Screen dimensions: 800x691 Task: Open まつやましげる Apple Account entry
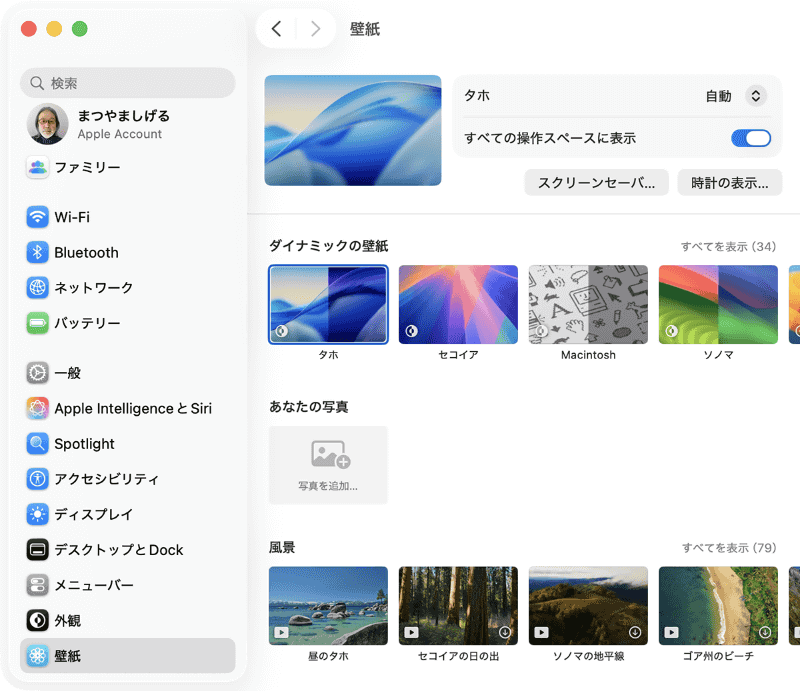[128, 124]
